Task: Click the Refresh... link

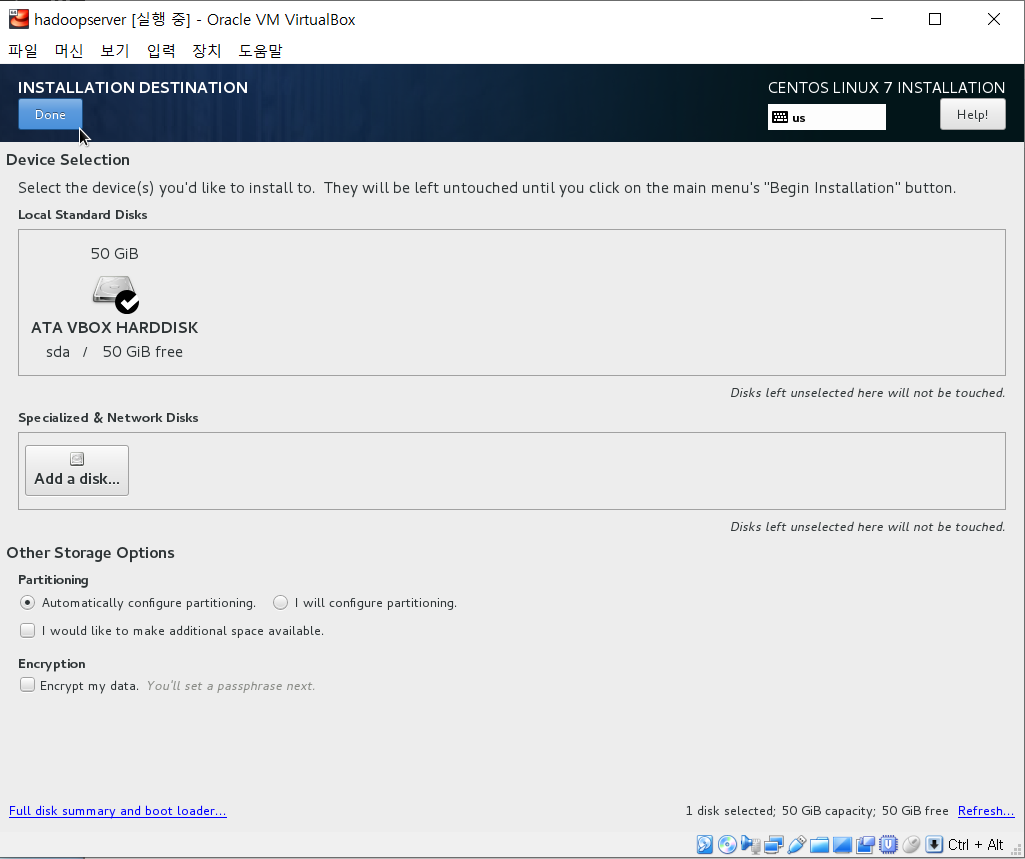Action: [986, 811]
